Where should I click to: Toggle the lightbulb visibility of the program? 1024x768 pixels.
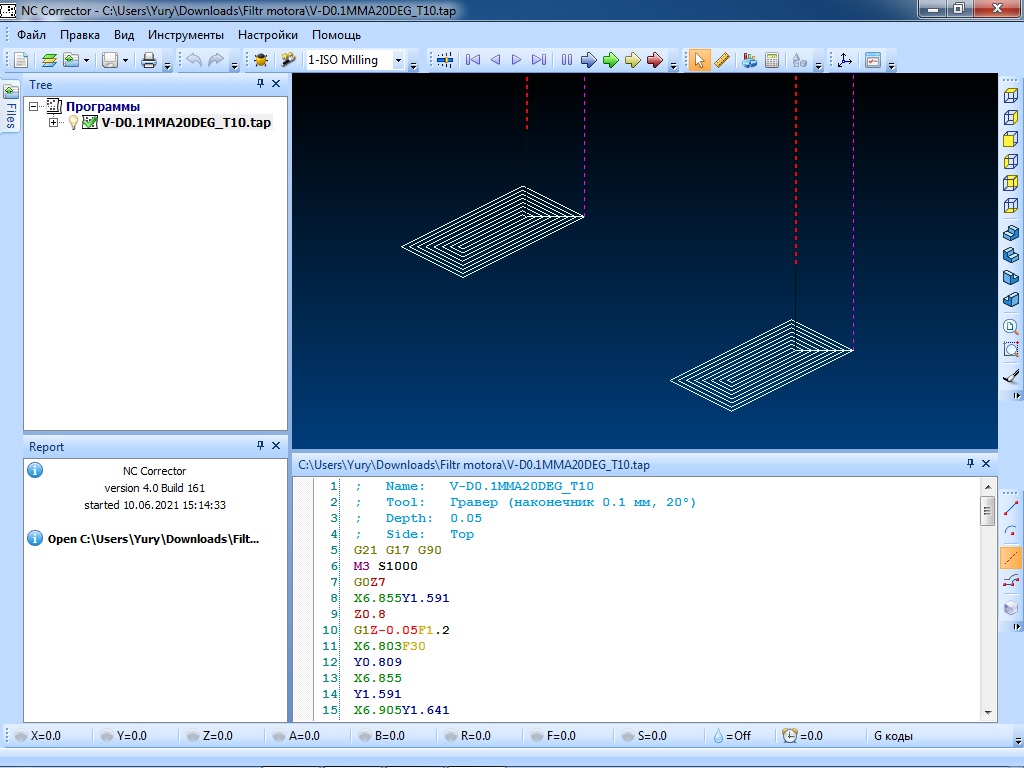pos(73,123)
